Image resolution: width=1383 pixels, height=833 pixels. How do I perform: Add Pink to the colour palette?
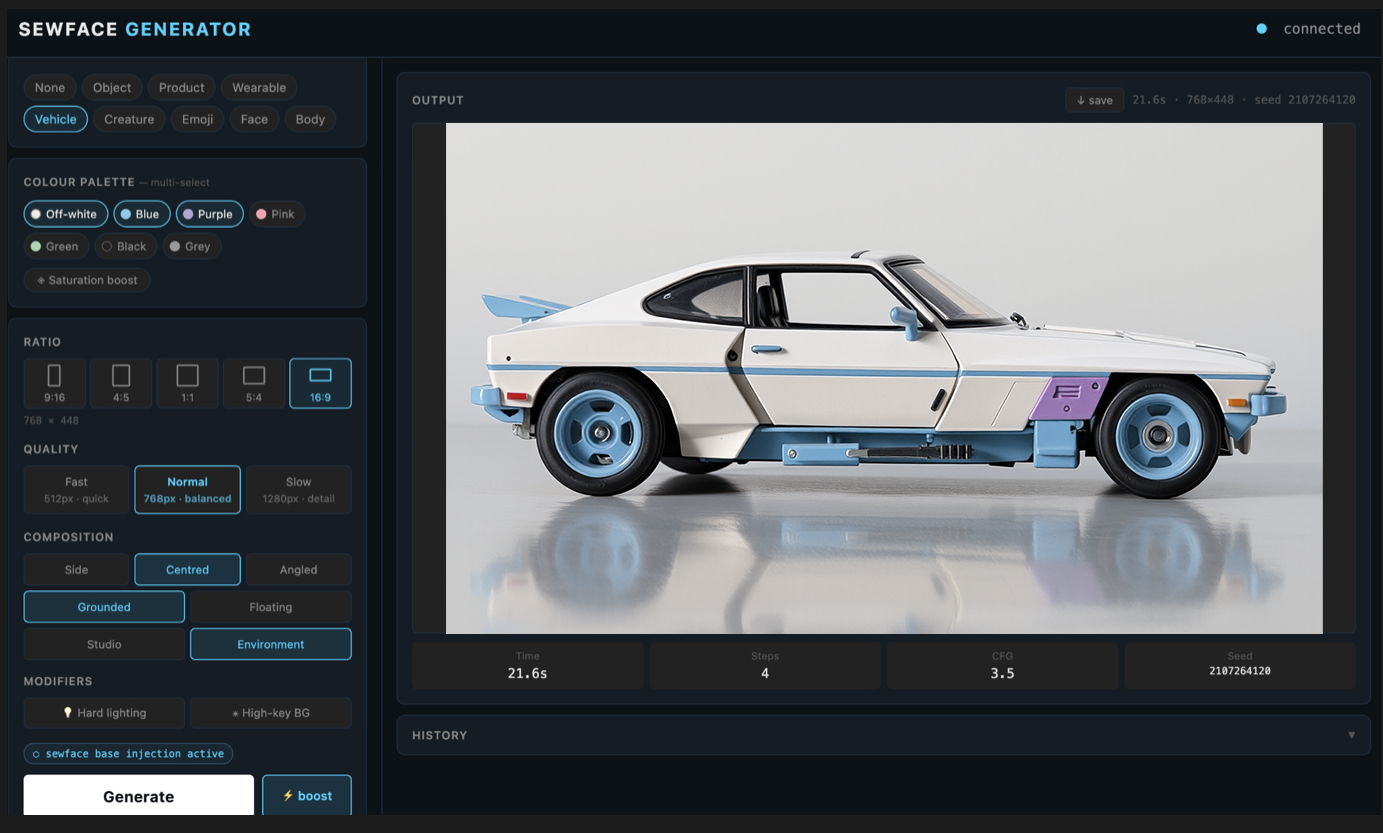point(277,214)
